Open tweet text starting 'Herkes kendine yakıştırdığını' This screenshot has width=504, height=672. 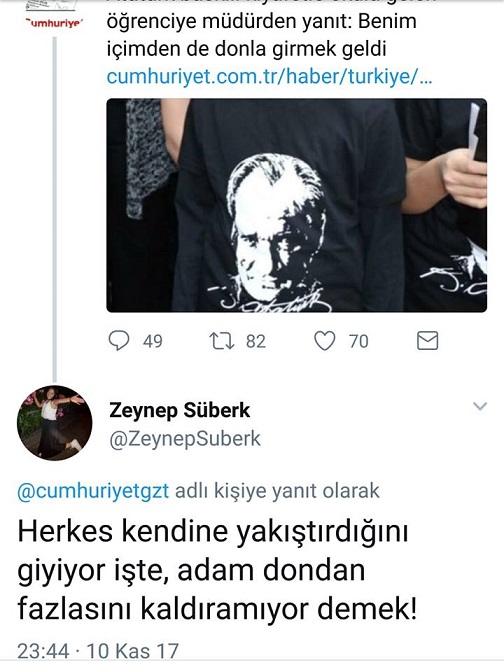pyautogui.click(x=217, y=570)
